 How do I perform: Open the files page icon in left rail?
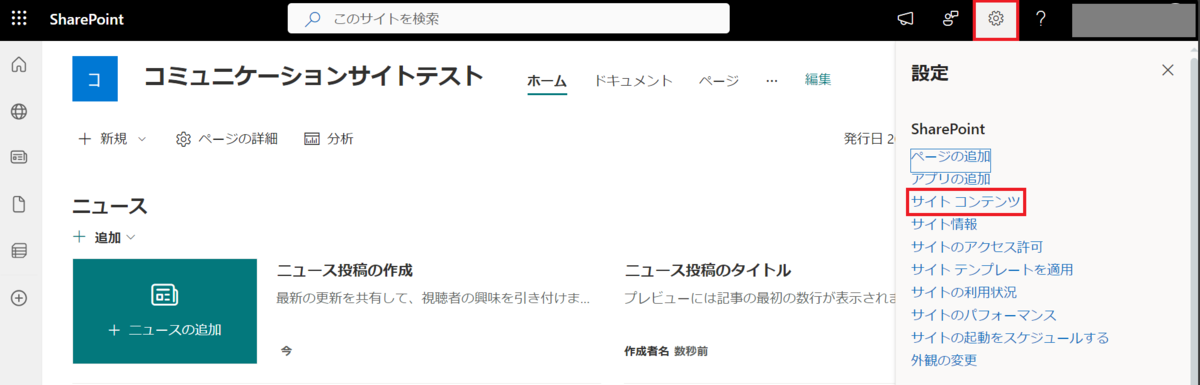18,204
